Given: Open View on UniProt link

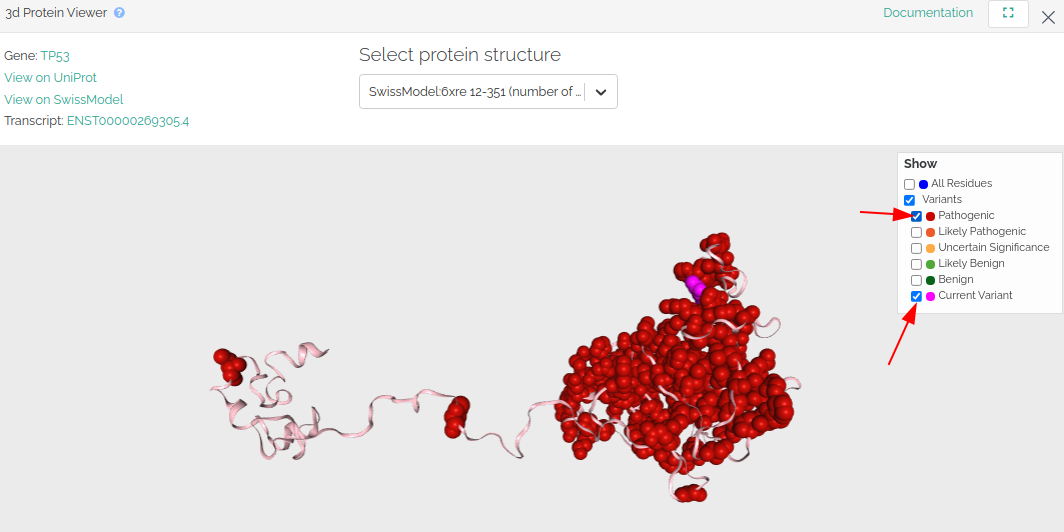Looking at the screenshot, I should pos(50,78).
